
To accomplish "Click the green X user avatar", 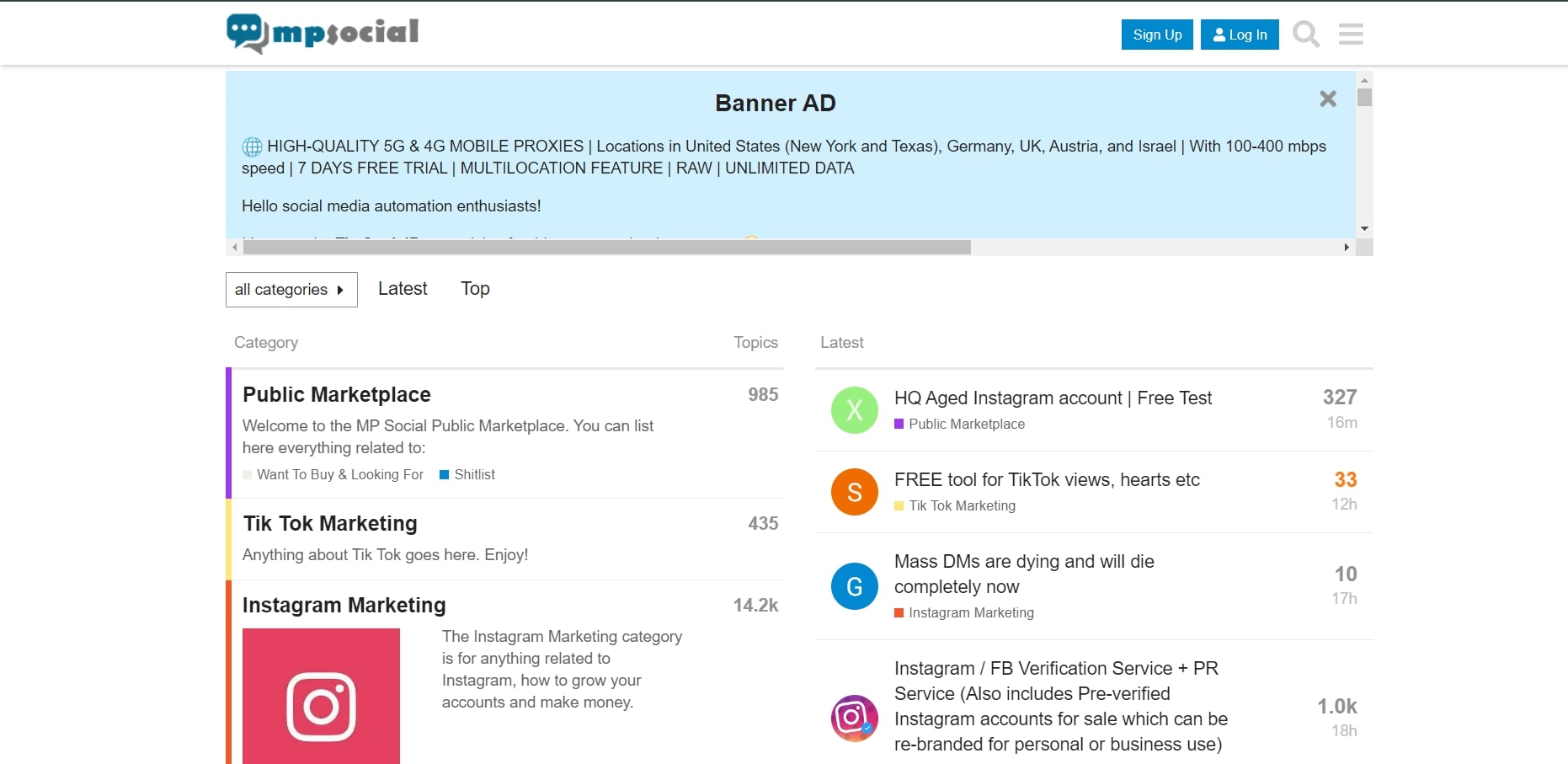I will click(855, 410).
